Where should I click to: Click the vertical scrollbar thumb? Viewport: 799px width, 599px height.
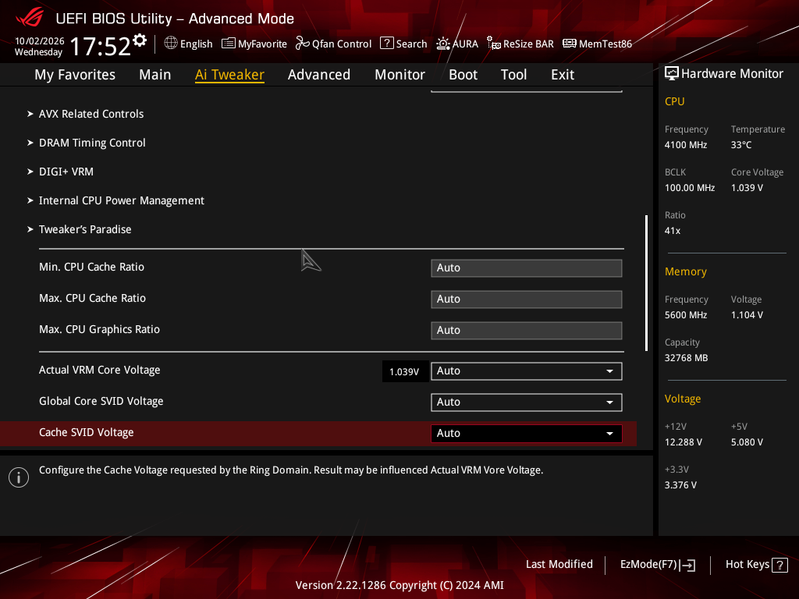tap(647, 283)
